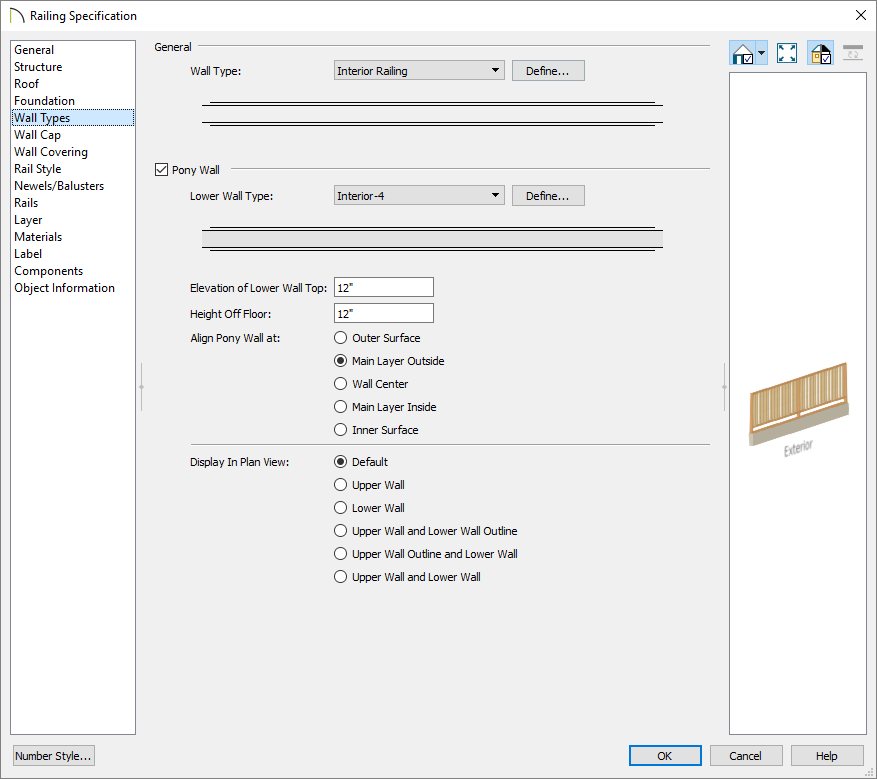Viewport: 877px width, 779px height.
Task: Click the Height Off Floor field
Action: [384, 313]
